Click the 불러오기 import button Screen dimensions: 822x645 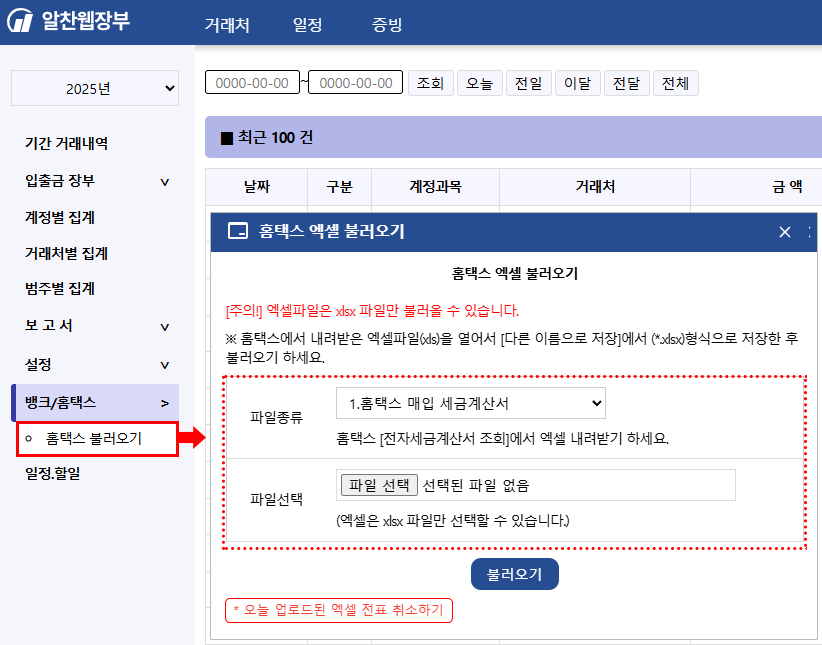(x=515, y=574)
